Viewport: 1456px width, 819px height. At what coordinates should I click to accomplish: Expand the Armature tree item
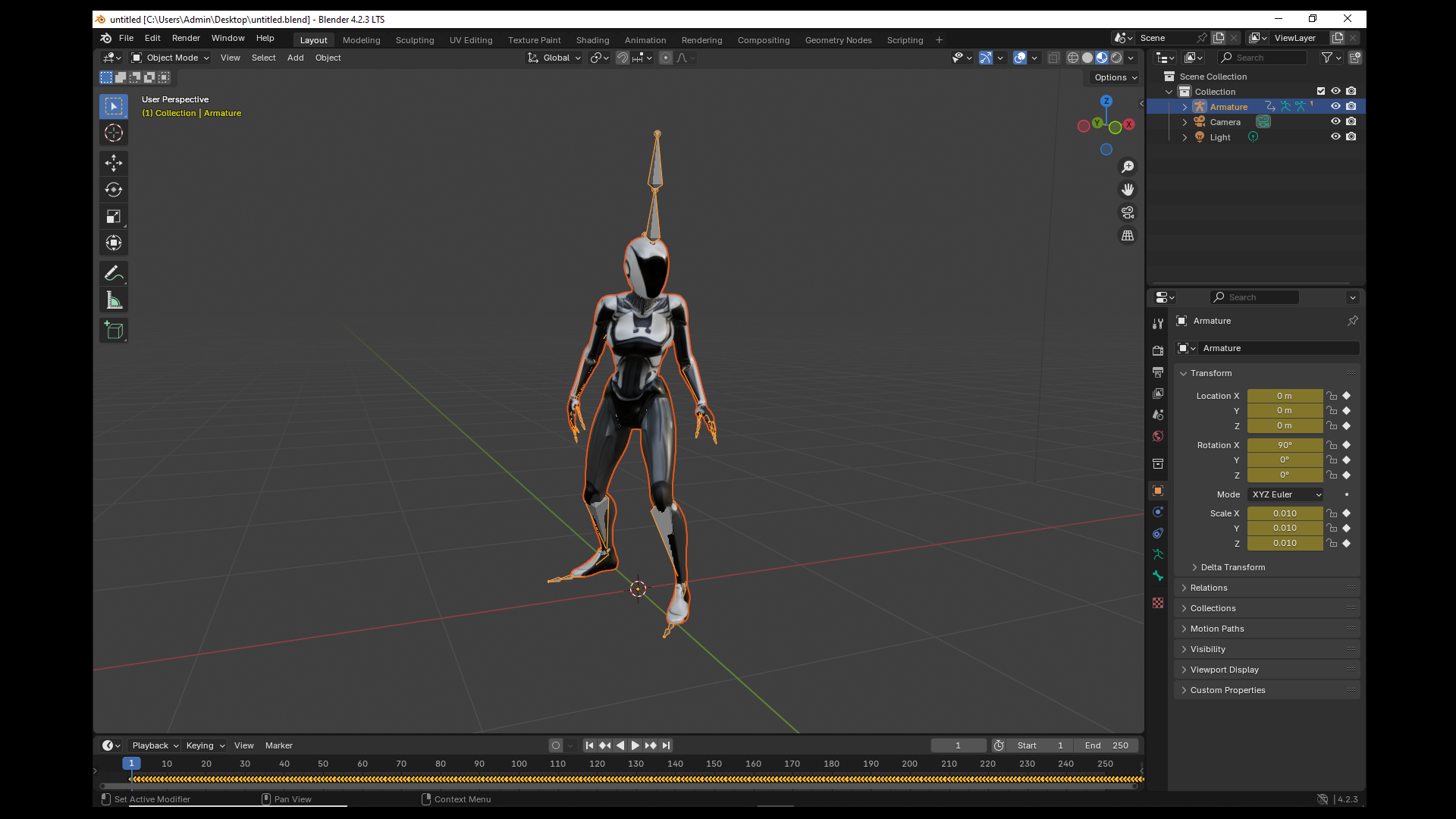tap(1185, 107)
